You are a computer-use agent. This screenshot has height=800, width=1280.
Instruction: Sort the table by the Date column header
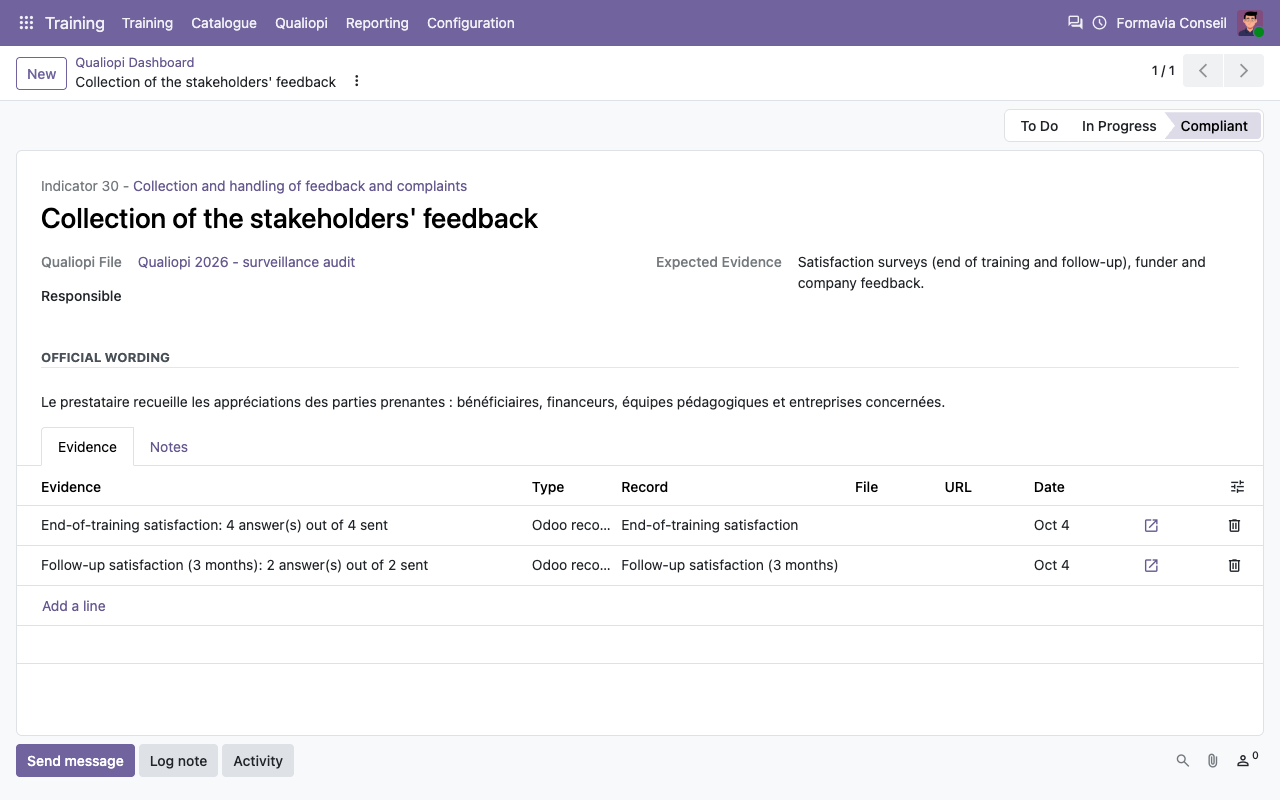pyautogui.click(x=1049, y=487)
